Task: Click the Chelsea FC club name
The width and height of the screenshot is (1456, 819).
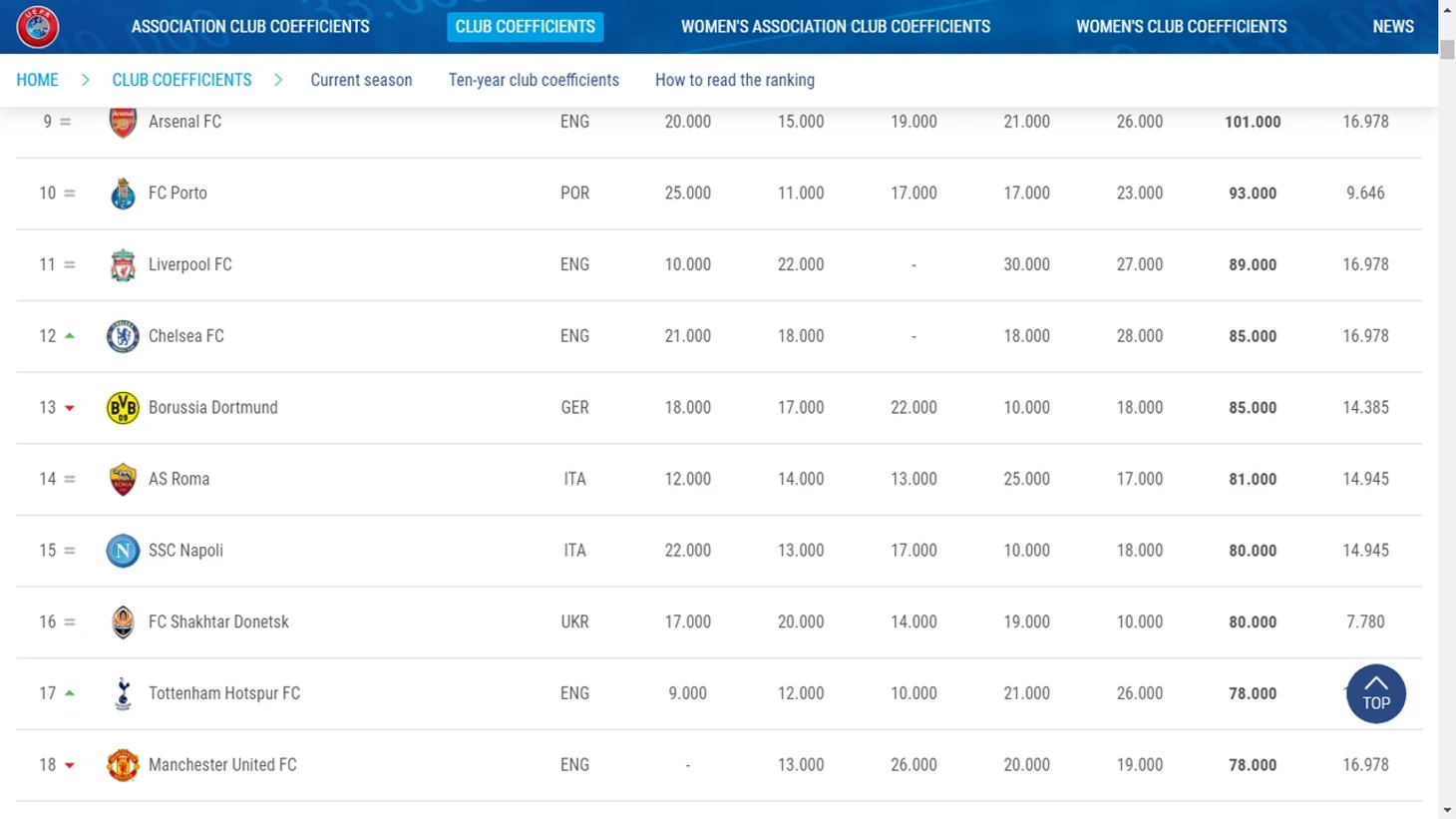Action: [x=186, y=336]
